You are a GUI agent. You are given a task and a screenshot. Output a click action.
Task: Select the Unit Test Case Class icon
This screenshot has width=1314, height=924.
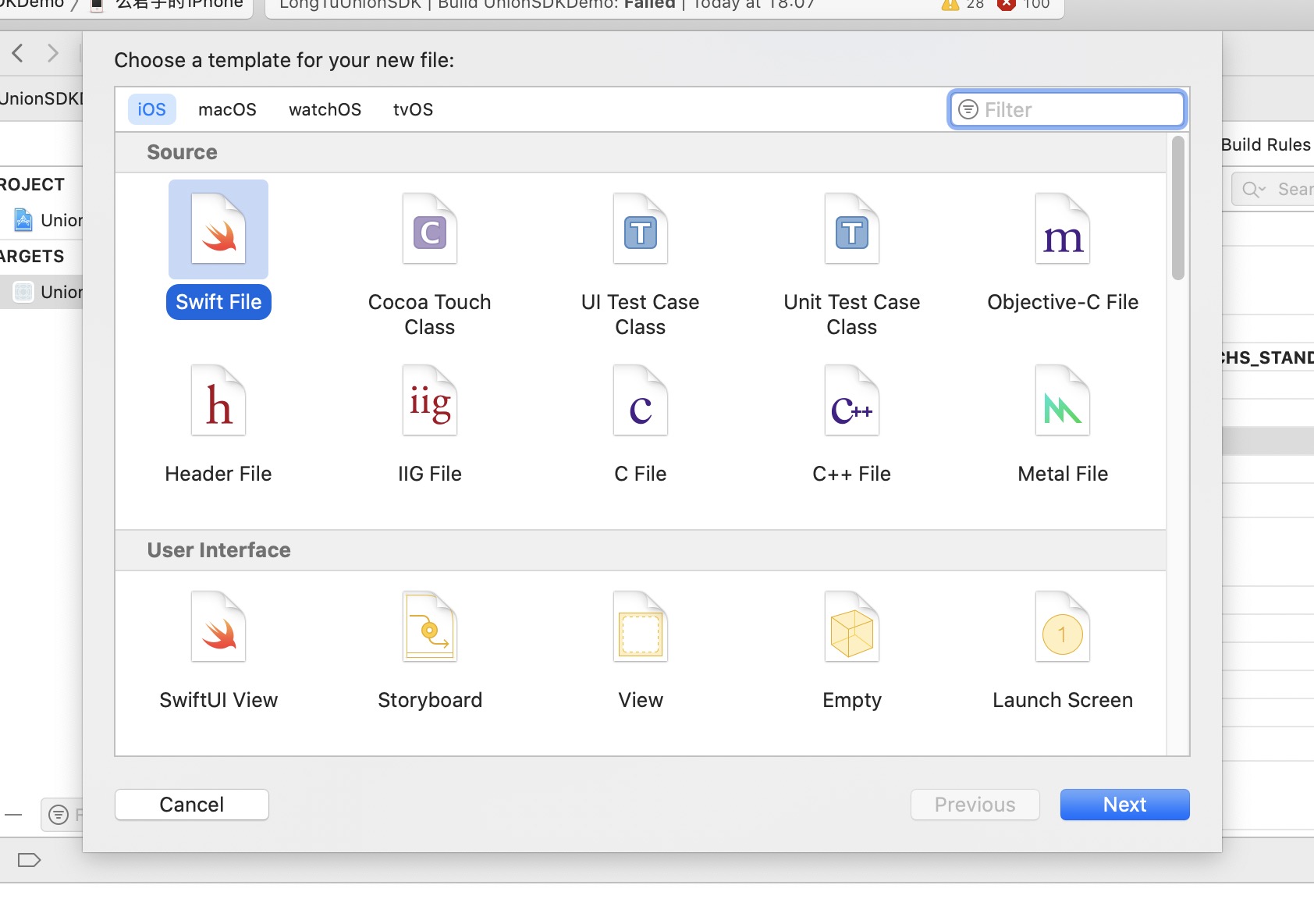click(851, 230)
